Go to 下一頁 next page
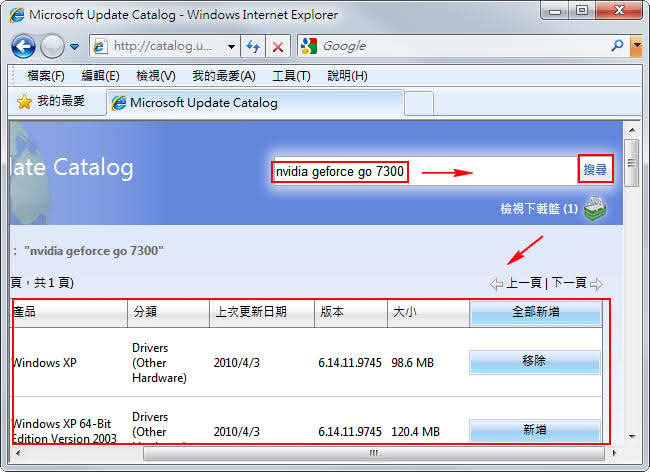This screenshot has width=650, height=472. (x=569, y=283)
